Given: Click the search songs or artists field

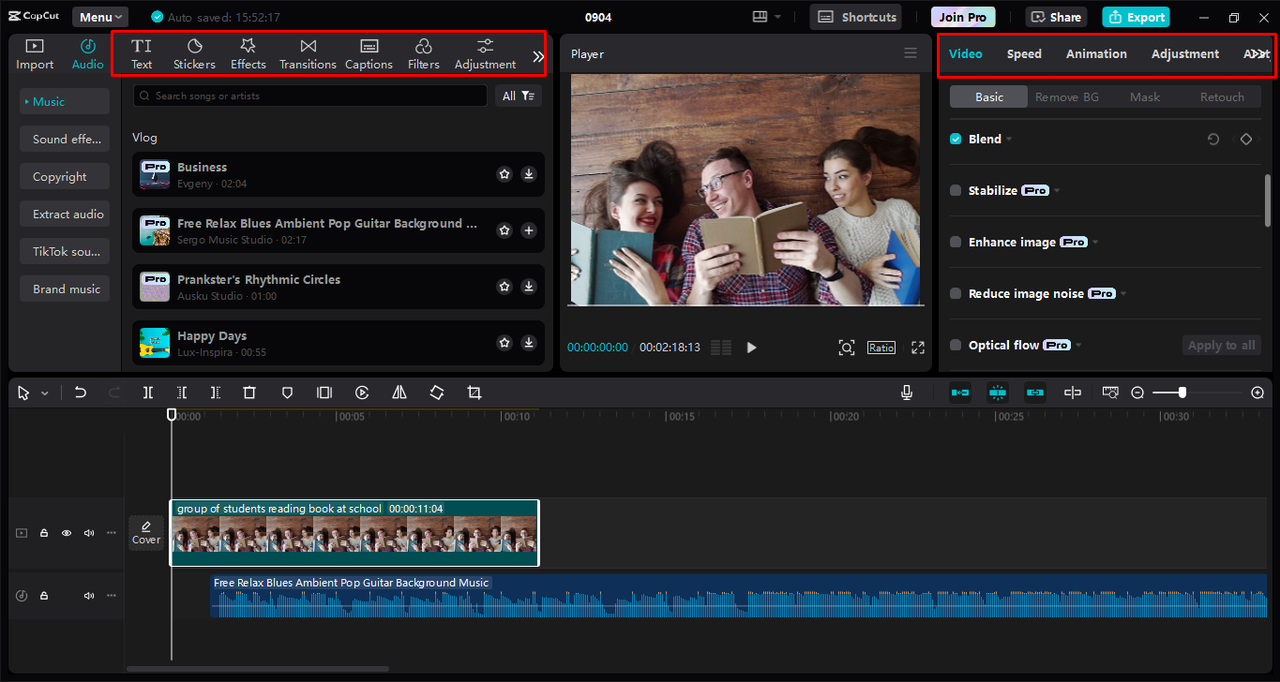Looking at the screenshot, I should click(x=310, y=96).
